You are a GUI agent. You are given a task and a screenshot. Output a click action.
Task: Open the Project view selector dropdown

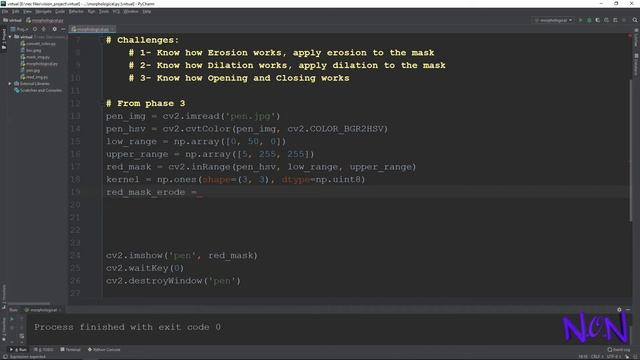tap(19, 29)
